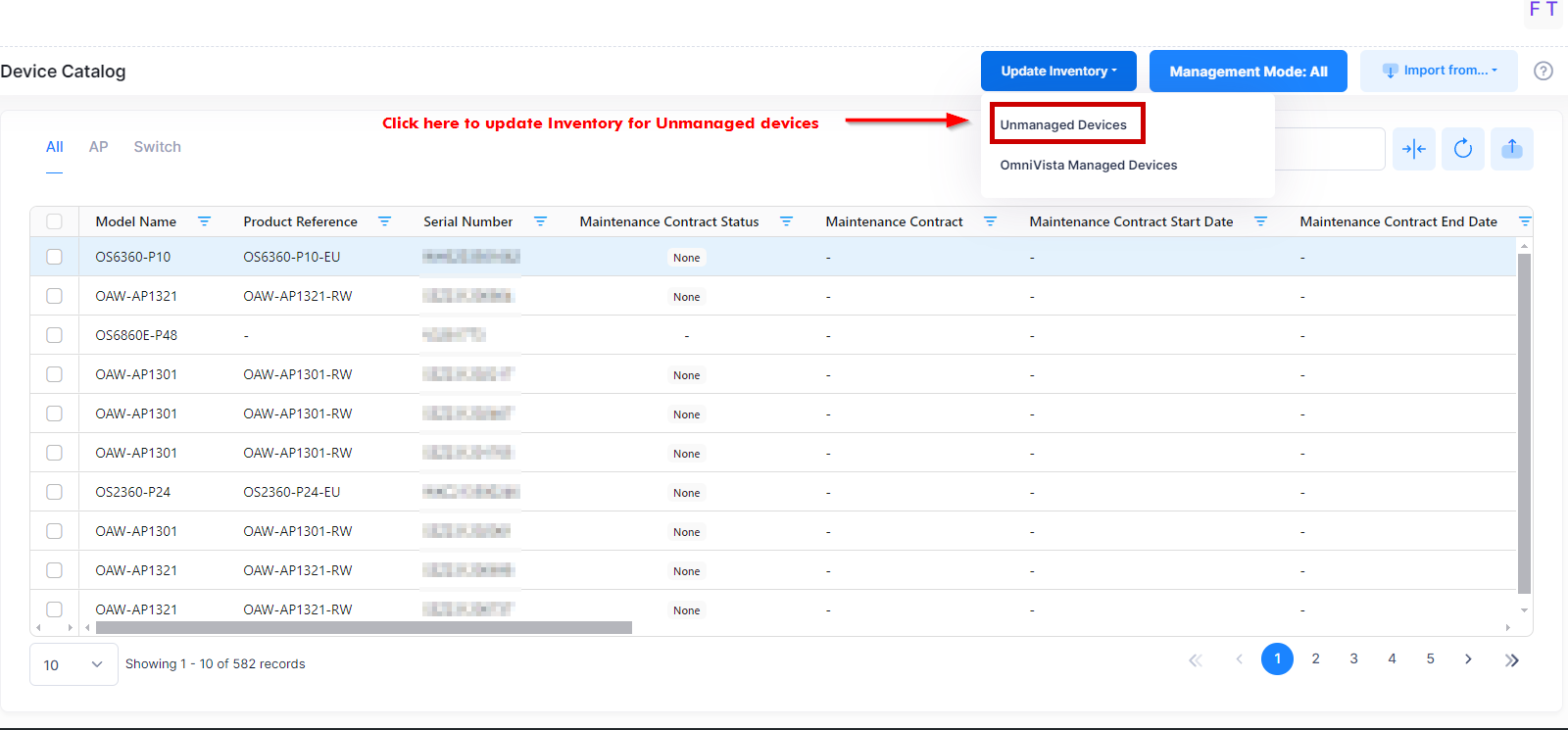The image size is (1568, 730).
Task: Open the help question mark icon
Action: (1543, 71)
